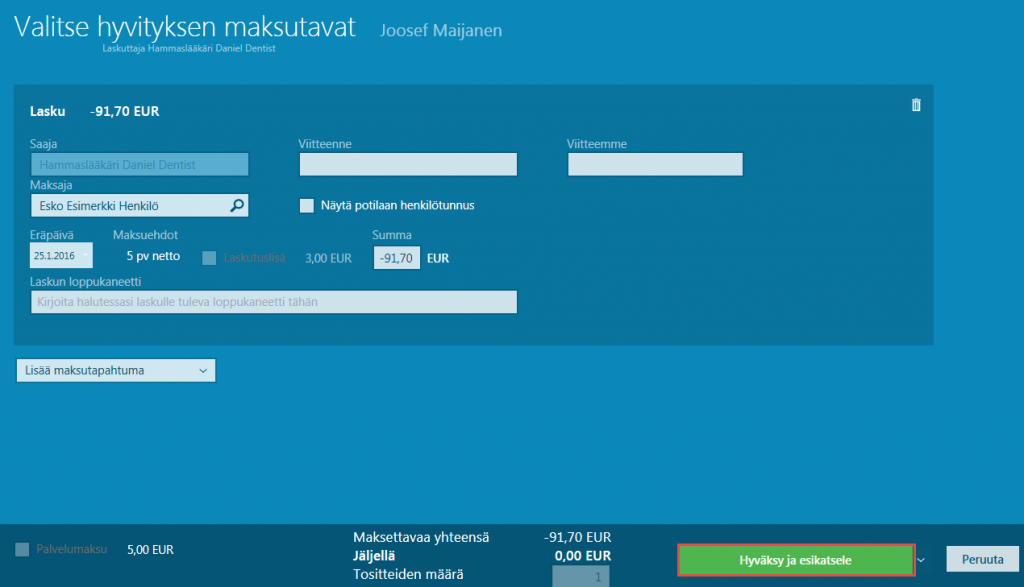The height and width of the screenshot is (587, 1024).
Task: Cancel with the Peruuta button
Action: tap(982, 559)
